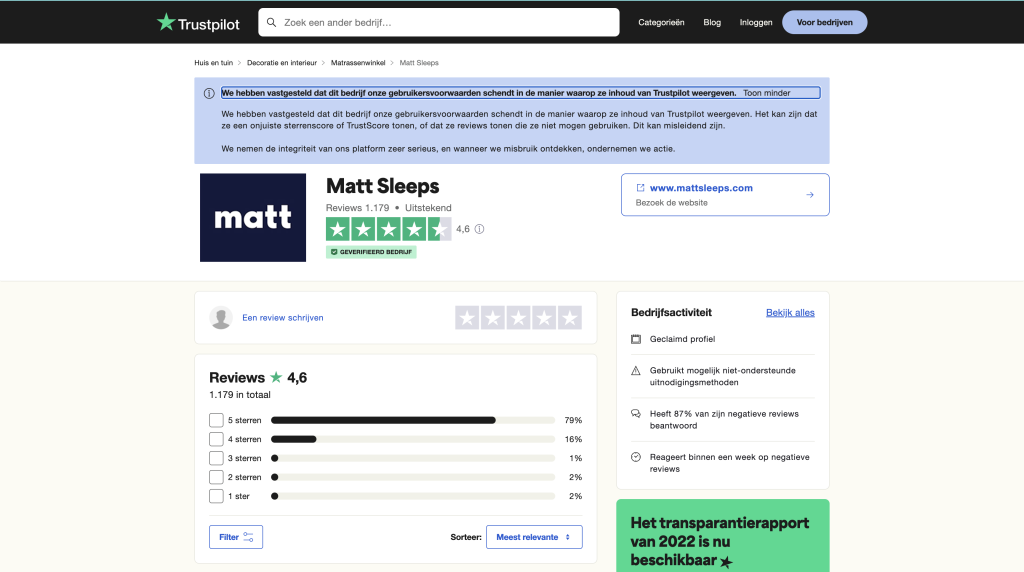The image size is (1024, 572).
Task: Click the info icon next to the 4,6 score
Action: 479,229
